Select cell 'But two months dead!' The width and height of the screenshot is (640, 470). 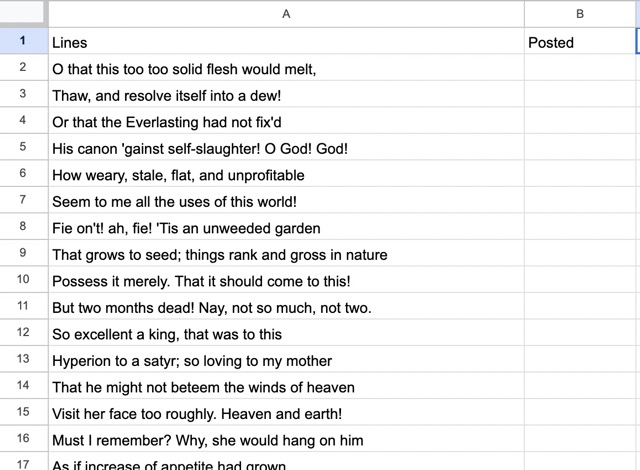286,307
